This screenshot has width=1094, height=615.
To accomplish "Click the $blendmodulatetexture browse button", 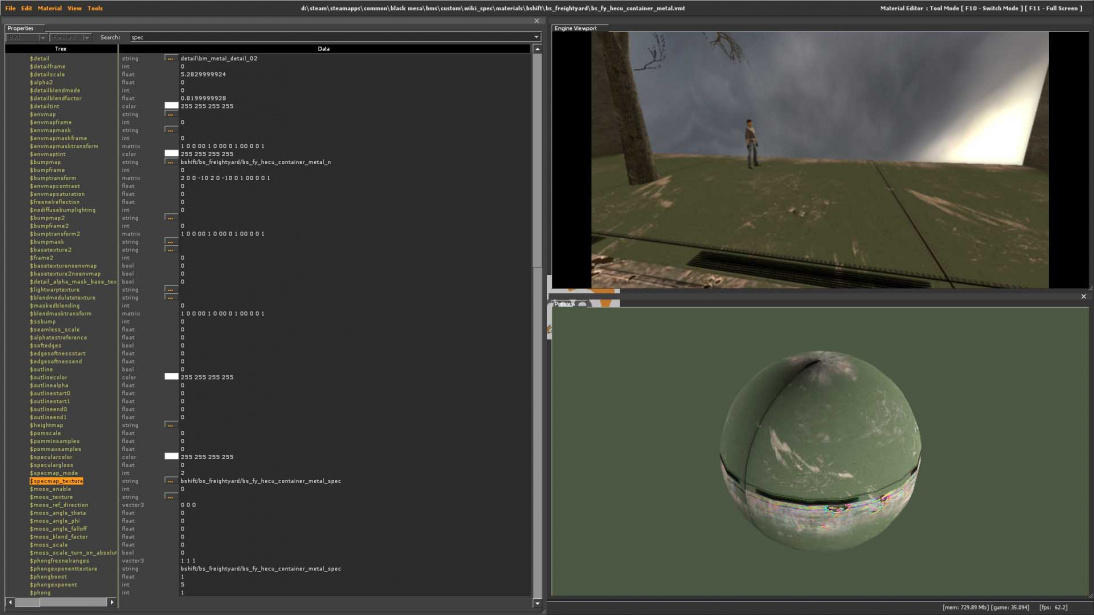I will (x=170, y=297).
